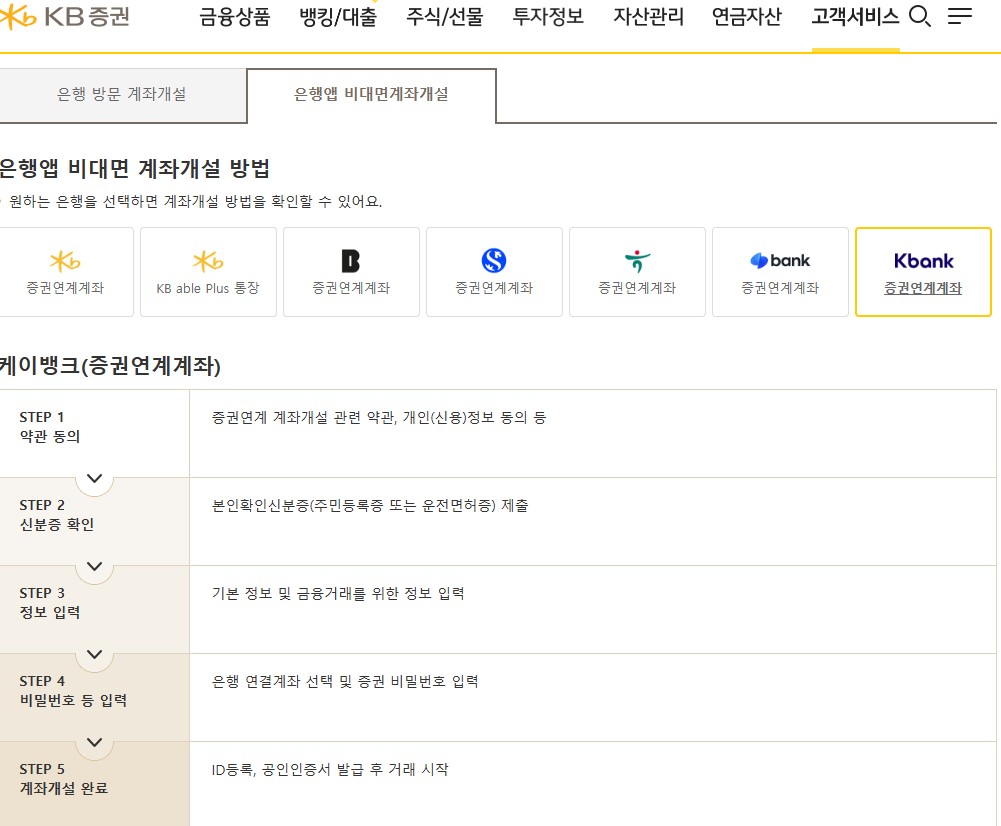Viewport: 1001px width, 826px height.
Task: Open the hamburger full menu icon
Action: click(960, 16)
